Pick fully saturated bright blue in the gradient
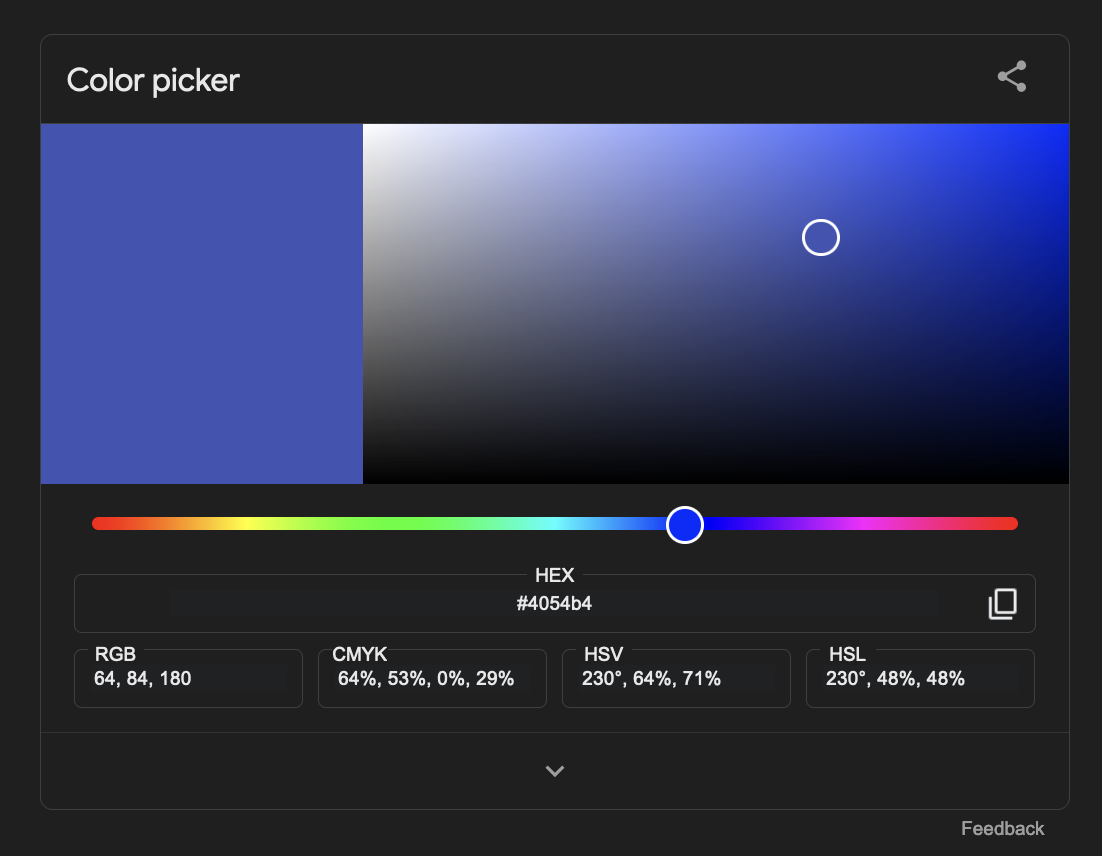This screenshot has height=856, width=1102. (x=1066, y=126)
